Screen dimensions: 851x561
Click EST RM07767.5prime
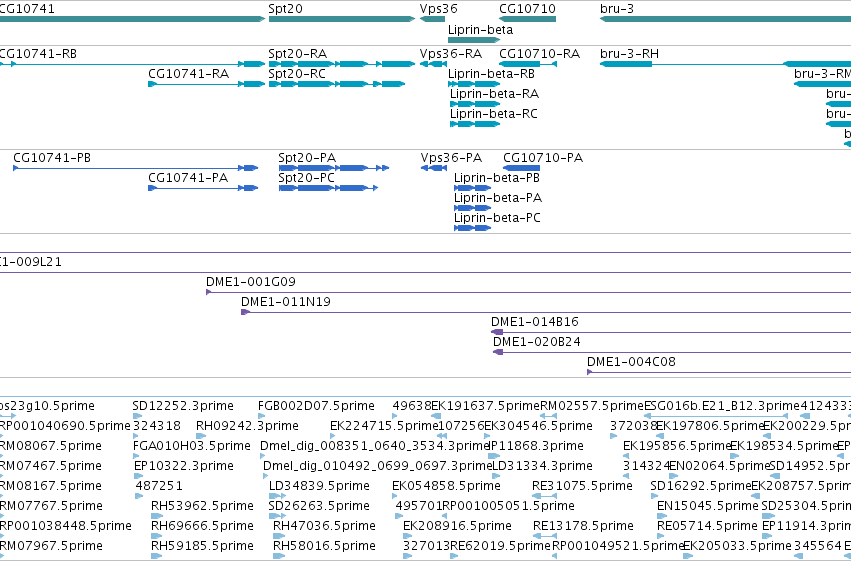pos(52,506)
